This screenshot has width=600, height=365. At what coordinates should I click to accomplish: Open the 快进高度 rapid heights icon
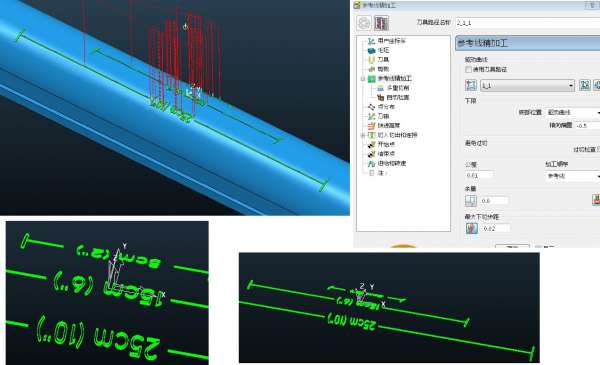[x=371, y=125]
